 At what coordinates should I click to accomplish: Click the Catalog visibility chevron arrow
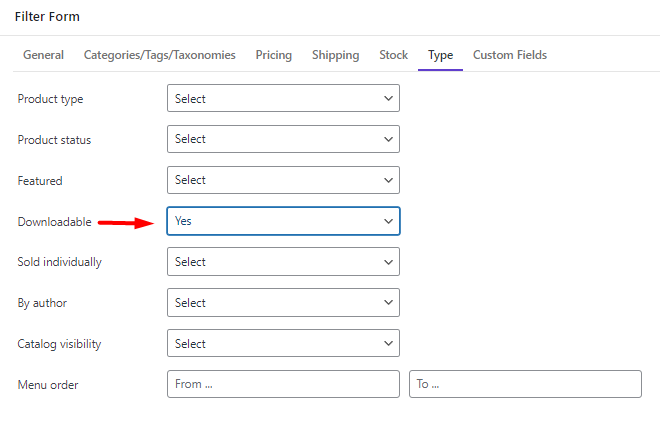click(388, 344)
